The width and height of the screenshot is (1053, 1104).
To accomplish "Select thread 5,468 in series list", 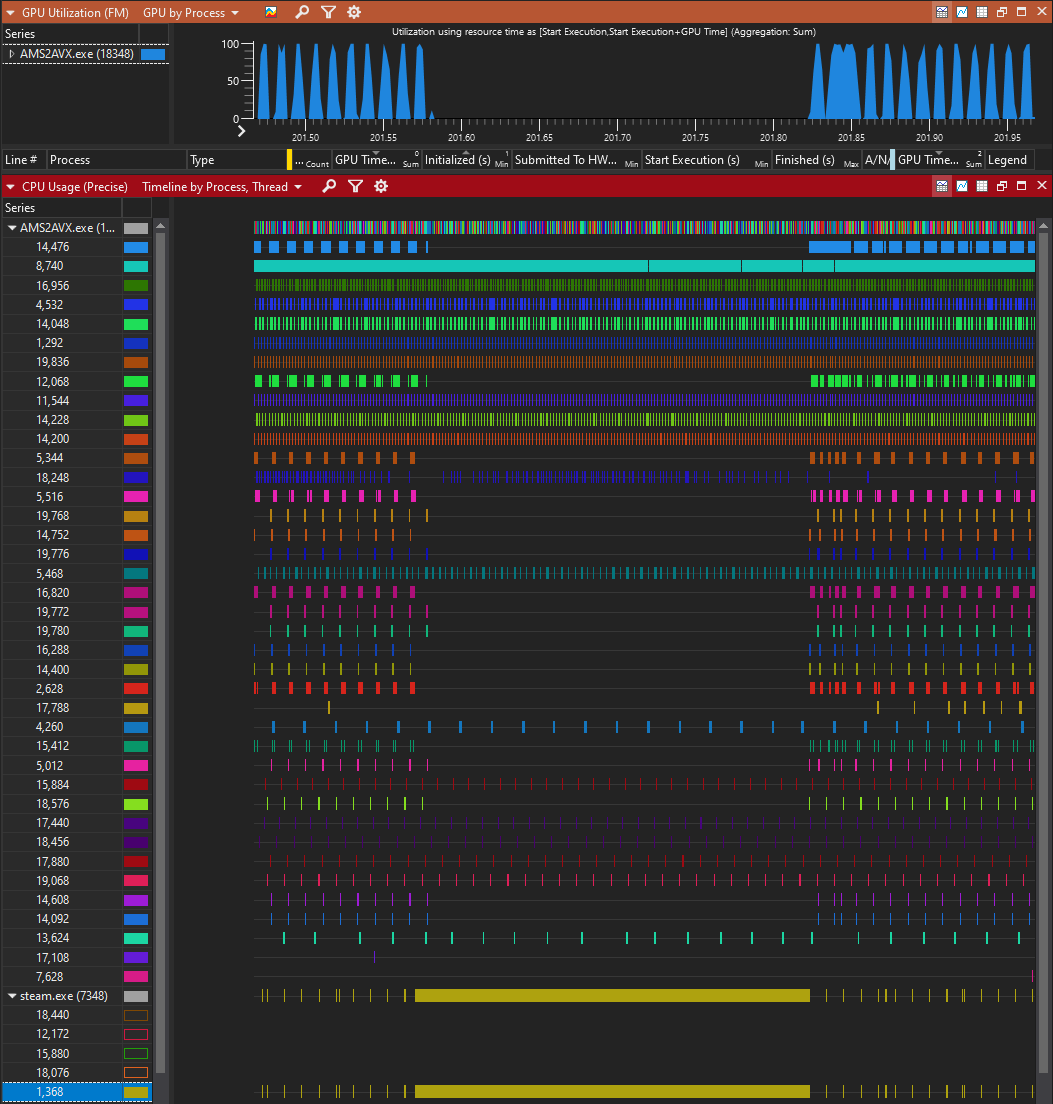I will pyautogui.click(x=49, y=574).
